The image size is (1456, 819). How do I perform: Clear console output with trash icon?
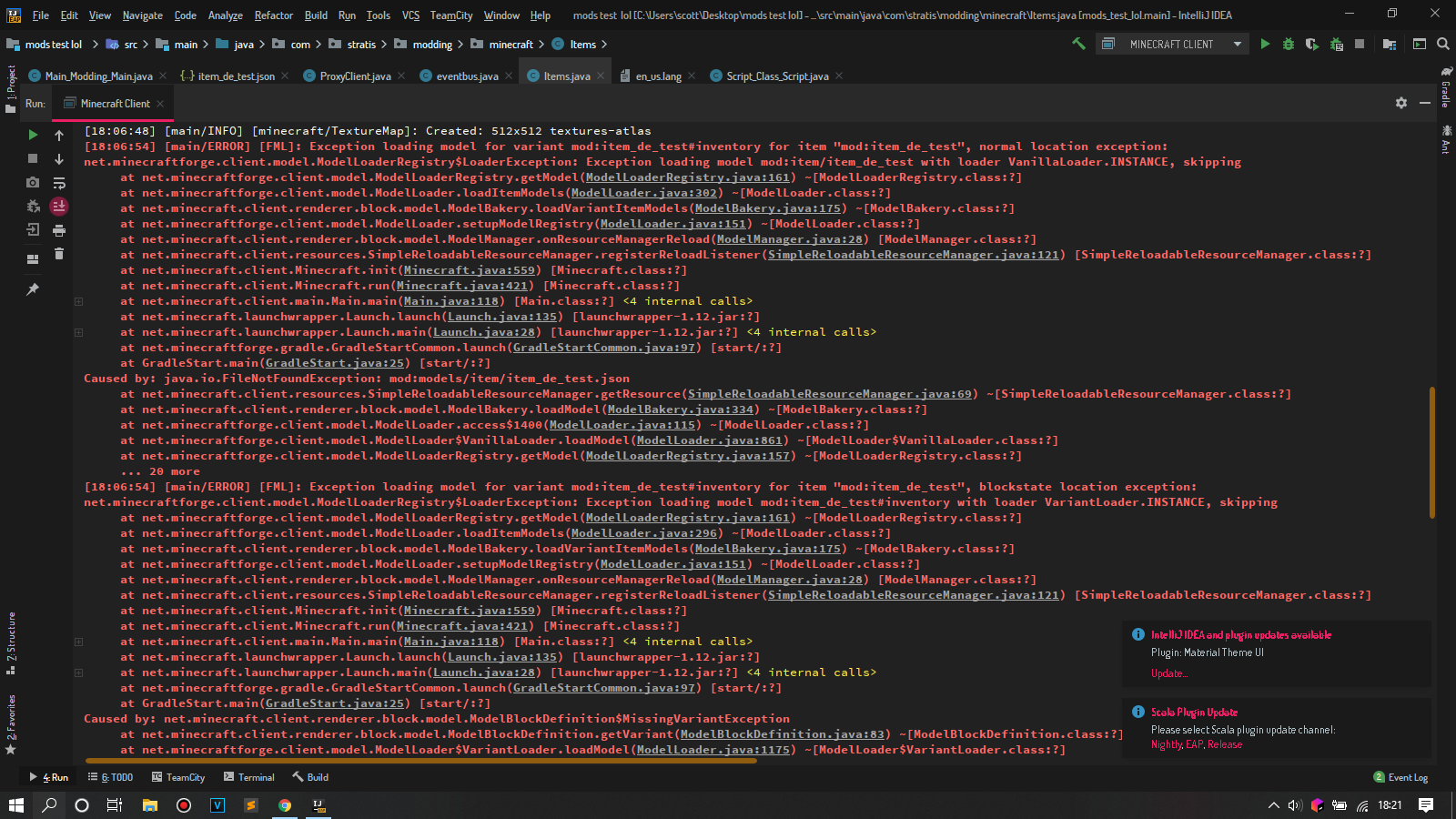pyautogui.click(x=59, y=254)
